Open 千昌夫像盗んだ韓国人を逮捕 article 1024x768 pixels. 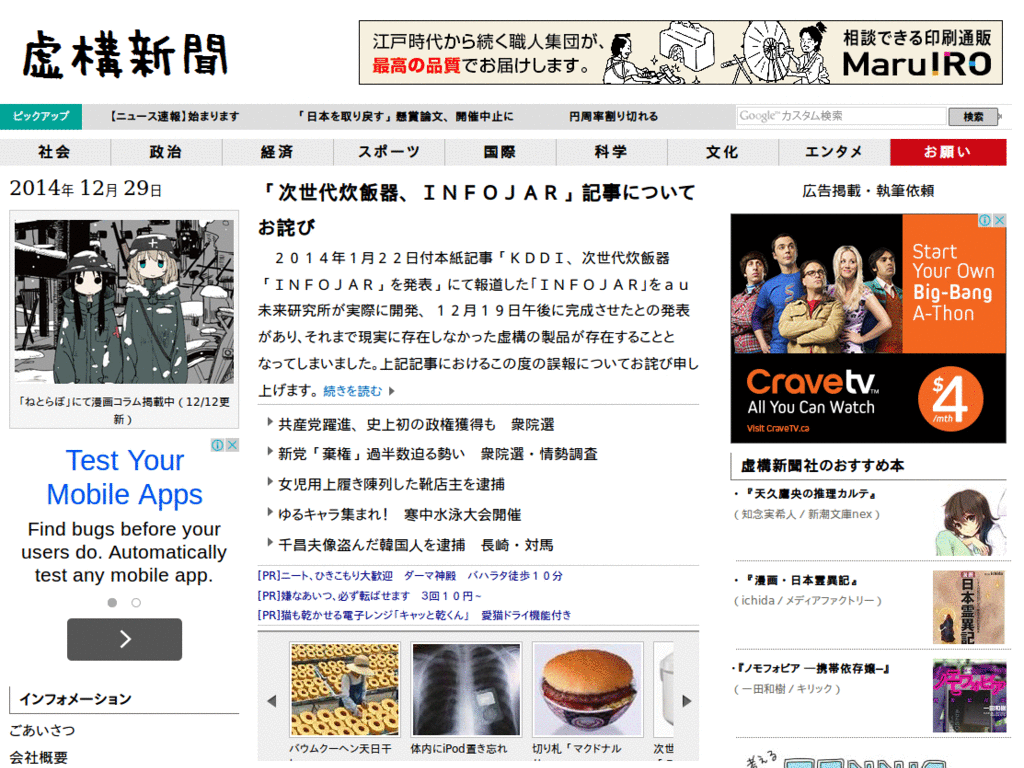click(416, 545)
